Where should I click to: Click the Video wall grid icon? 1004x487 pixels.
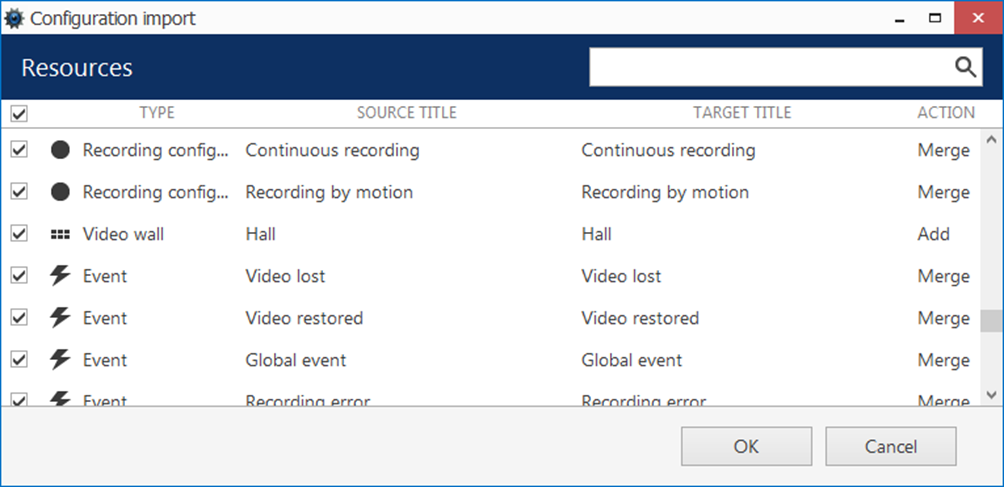point(61,234)
